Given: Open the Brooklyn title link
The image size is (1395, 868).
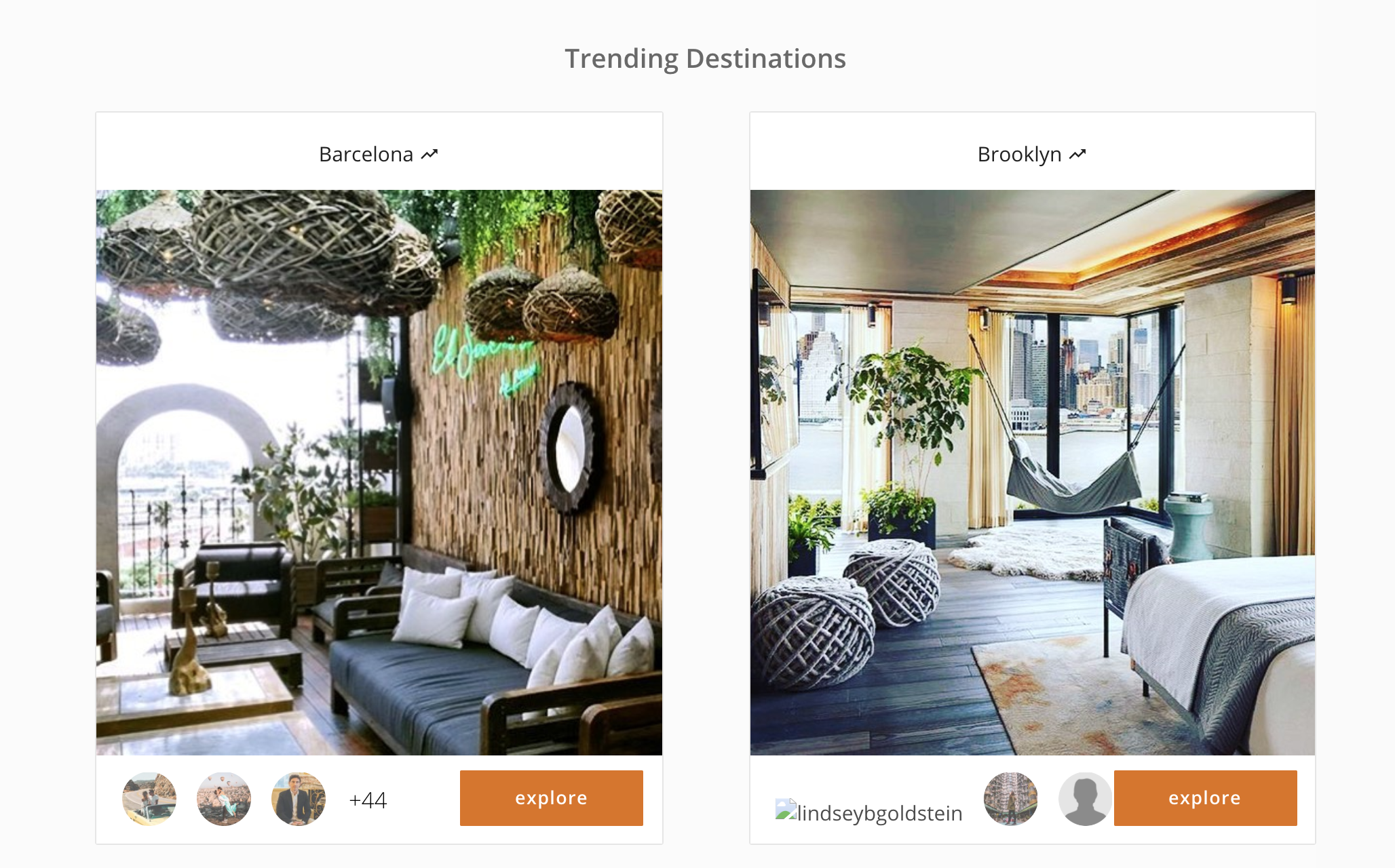Looking at the screenshot, I should click(1019, 155).
